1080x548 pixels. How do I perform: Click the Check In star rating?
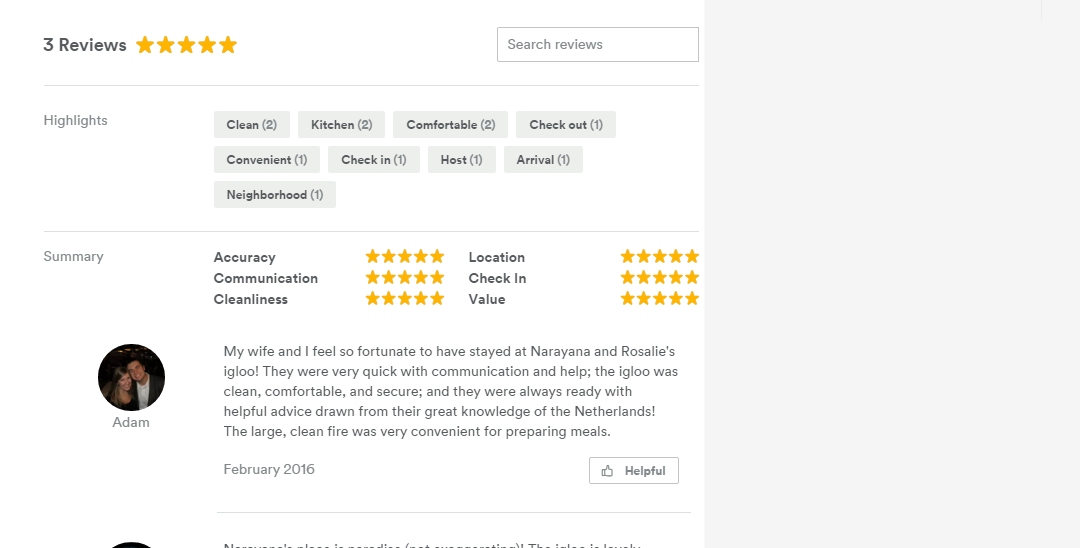(659, 278)
